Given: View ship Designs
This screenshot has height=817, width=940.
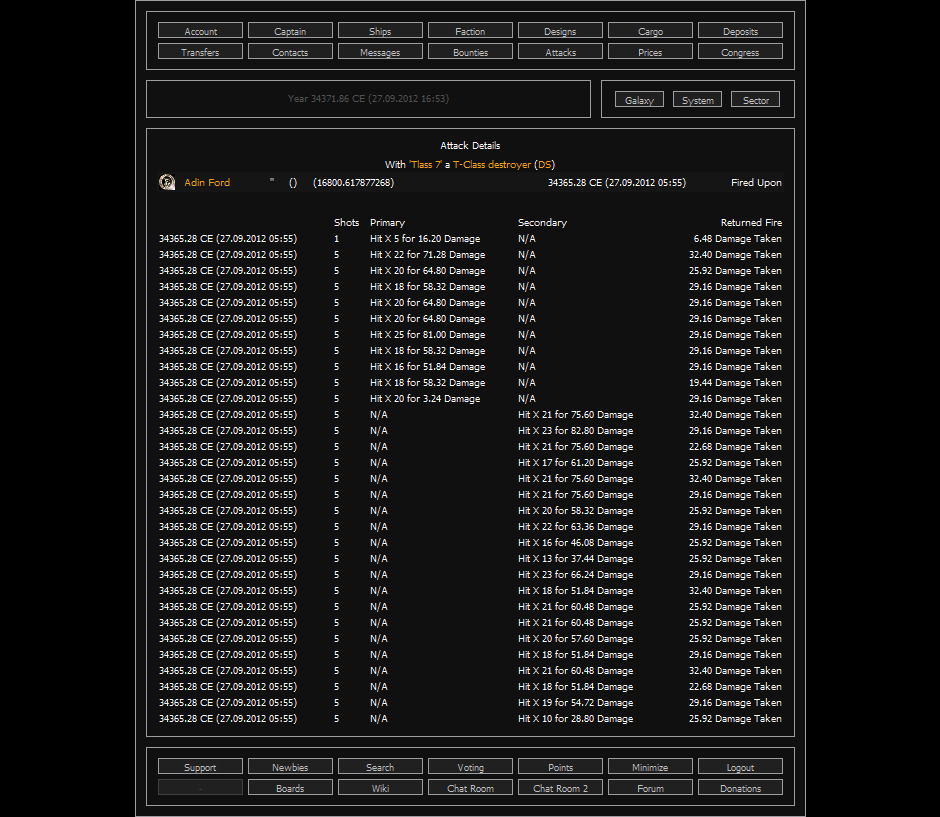Looking at the screenshot, I should (560, 31).
